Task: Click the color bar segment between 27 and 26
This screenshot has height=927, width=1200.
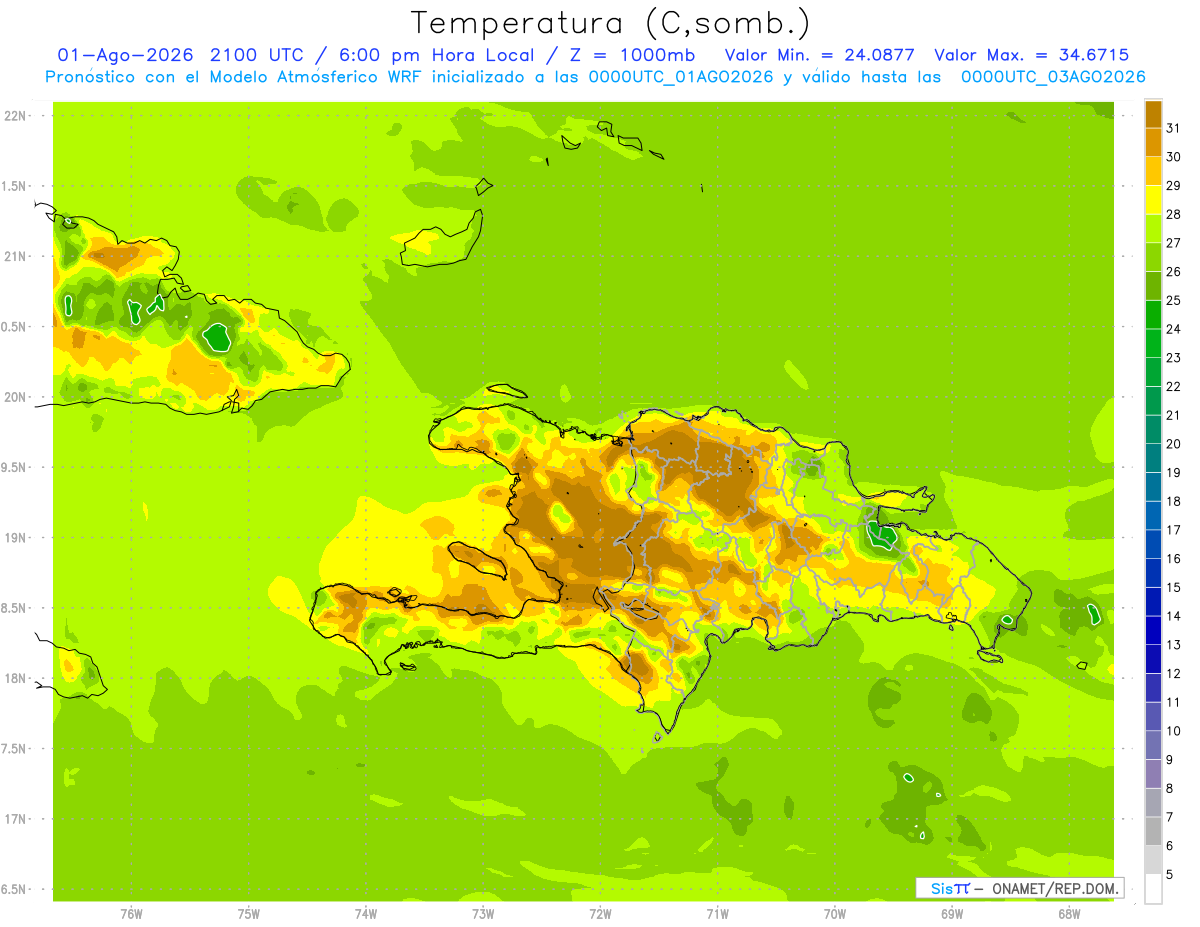Action: [x=1153, y=257]
